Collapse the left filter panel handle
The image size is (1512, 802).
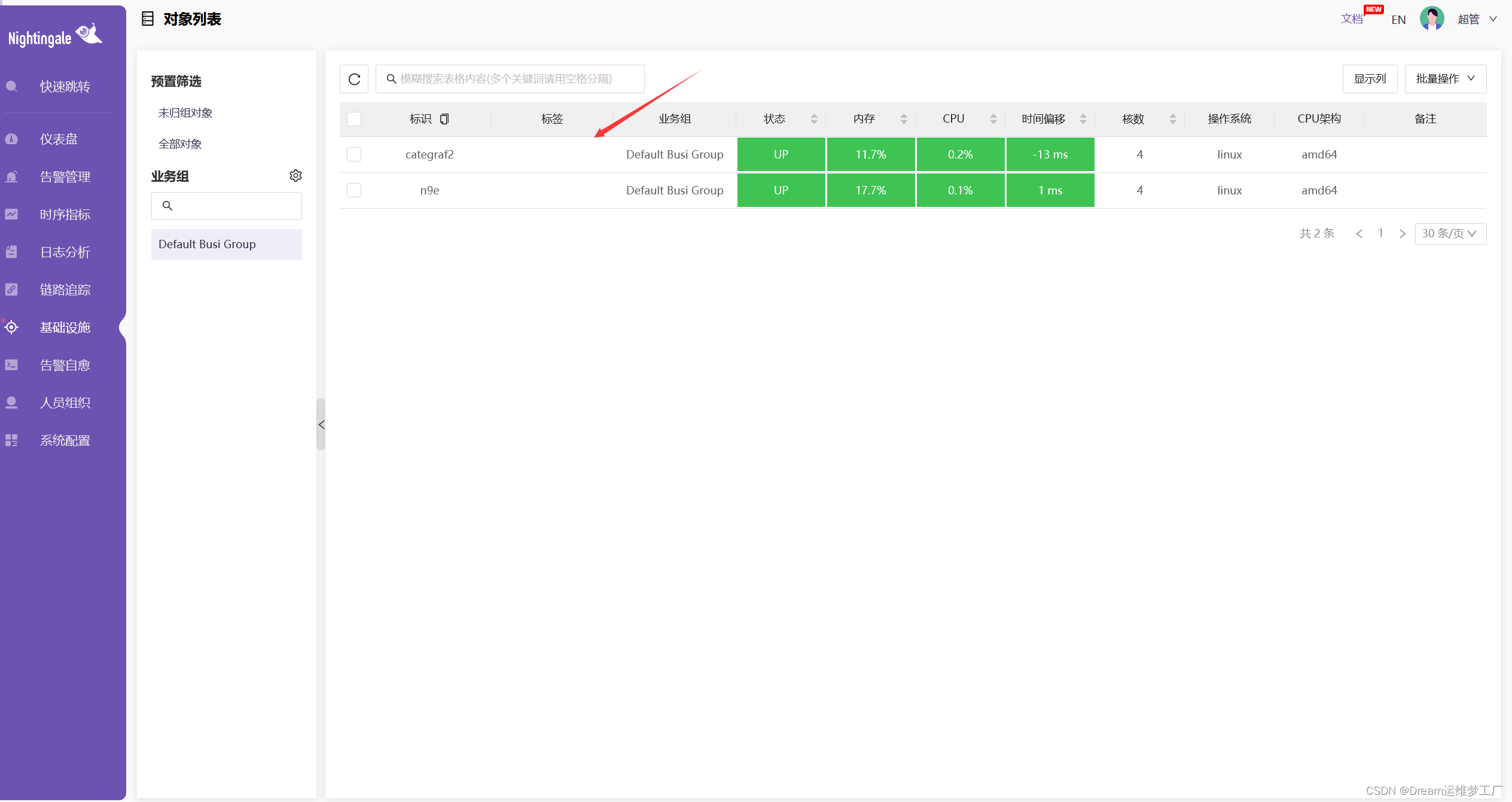(x=321, y=425)
